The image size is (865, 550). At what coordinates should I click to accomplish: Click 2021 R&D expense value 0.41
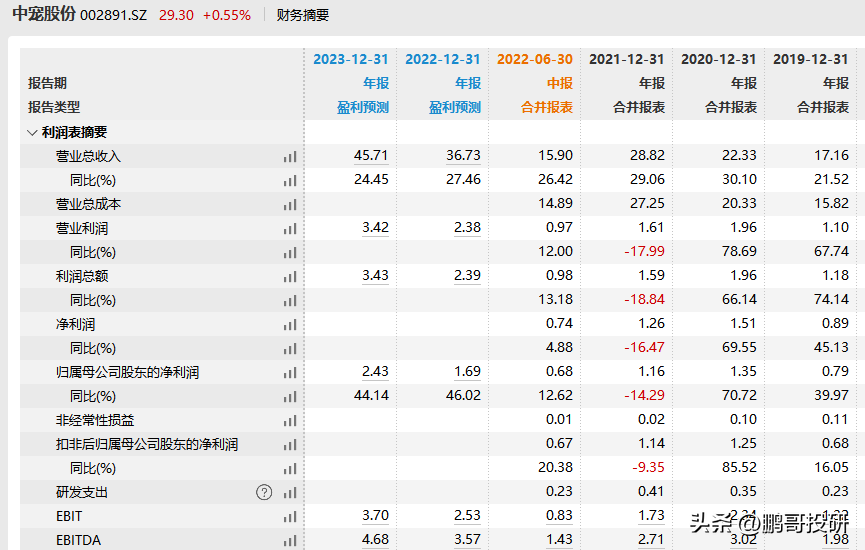click(652, 491)
